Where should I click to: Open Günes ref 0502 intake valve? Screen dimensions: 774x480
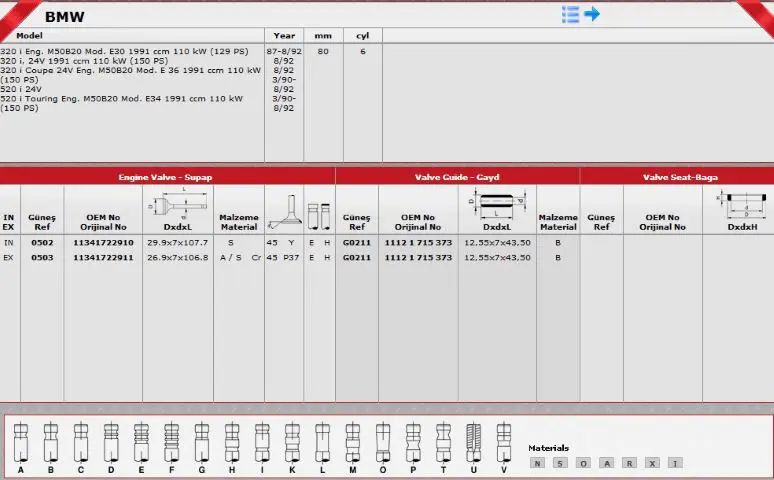(43, 242)
